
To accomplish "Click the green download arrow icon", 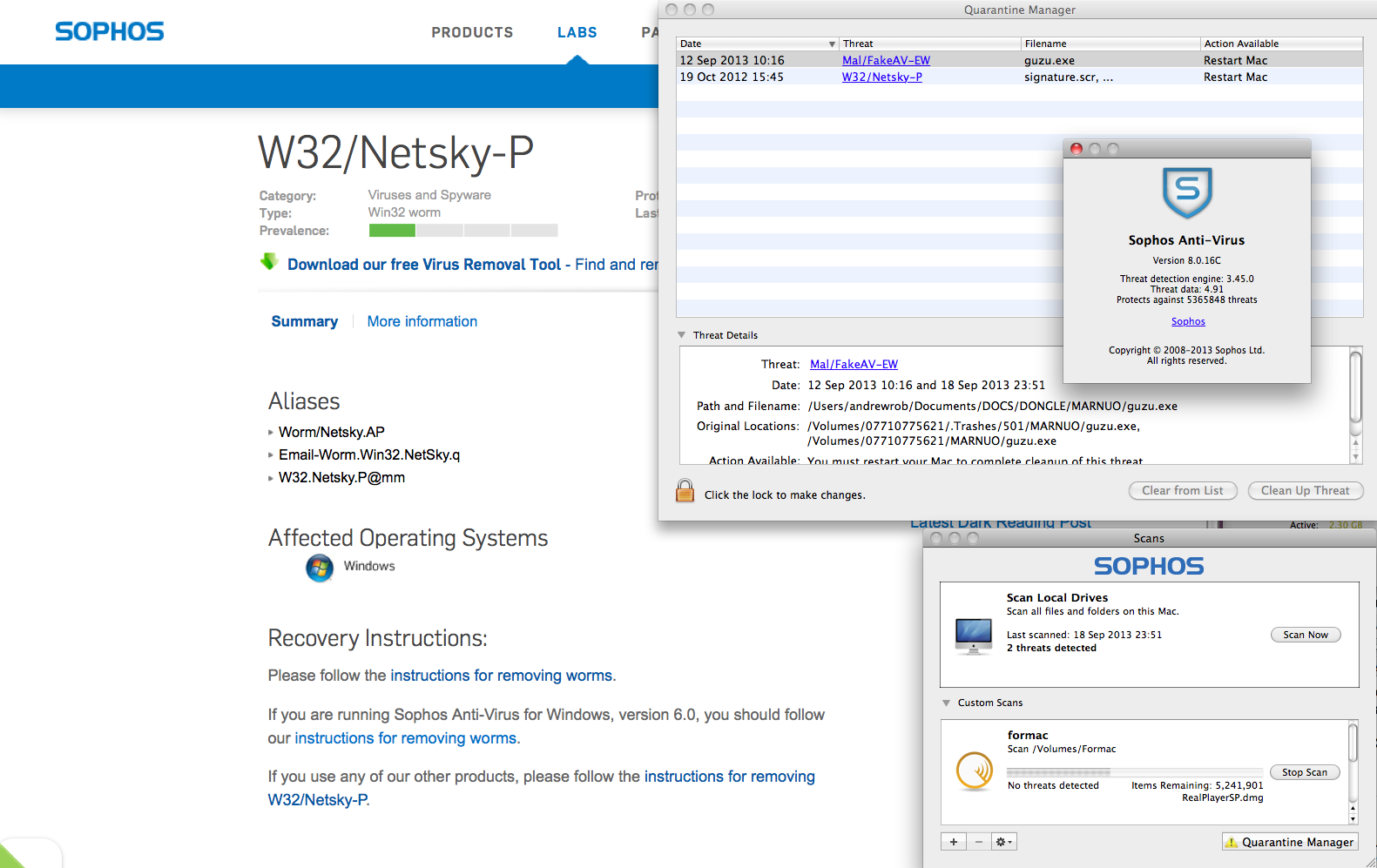I will click(x=269, y=261).
